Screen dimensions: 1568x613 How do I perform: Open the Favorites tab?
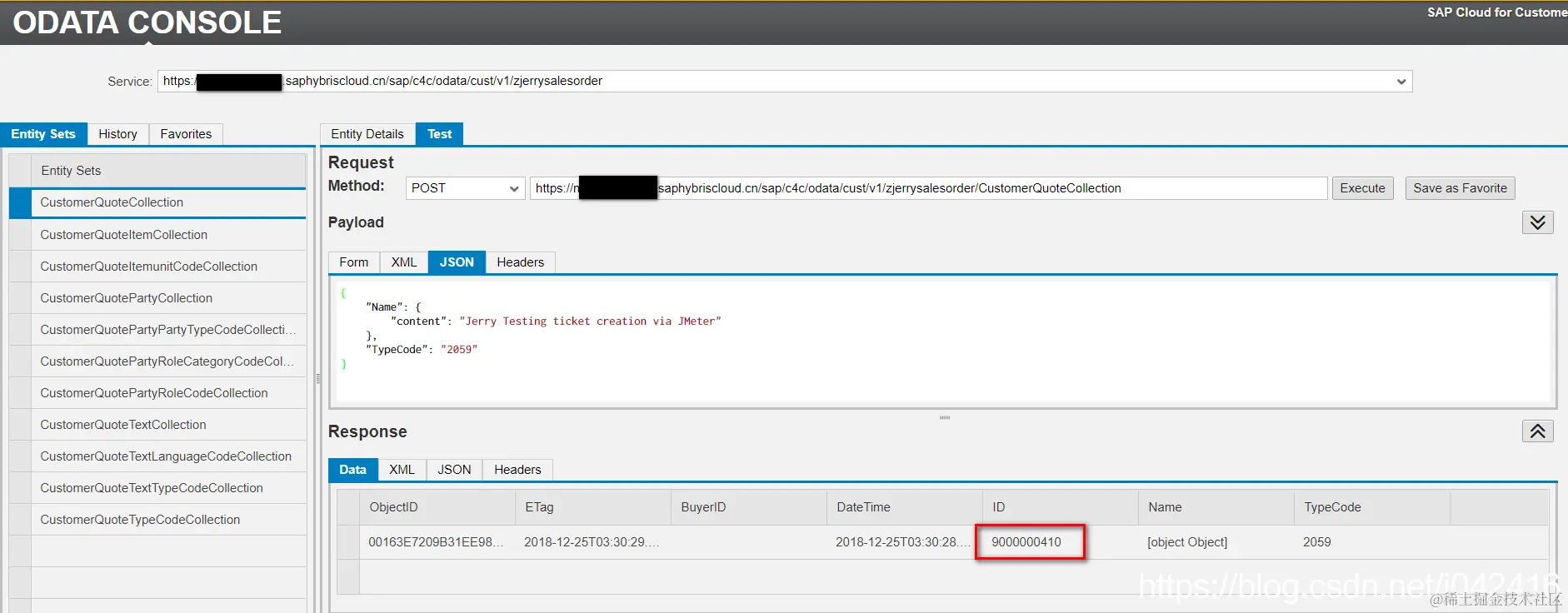(186, 134)
